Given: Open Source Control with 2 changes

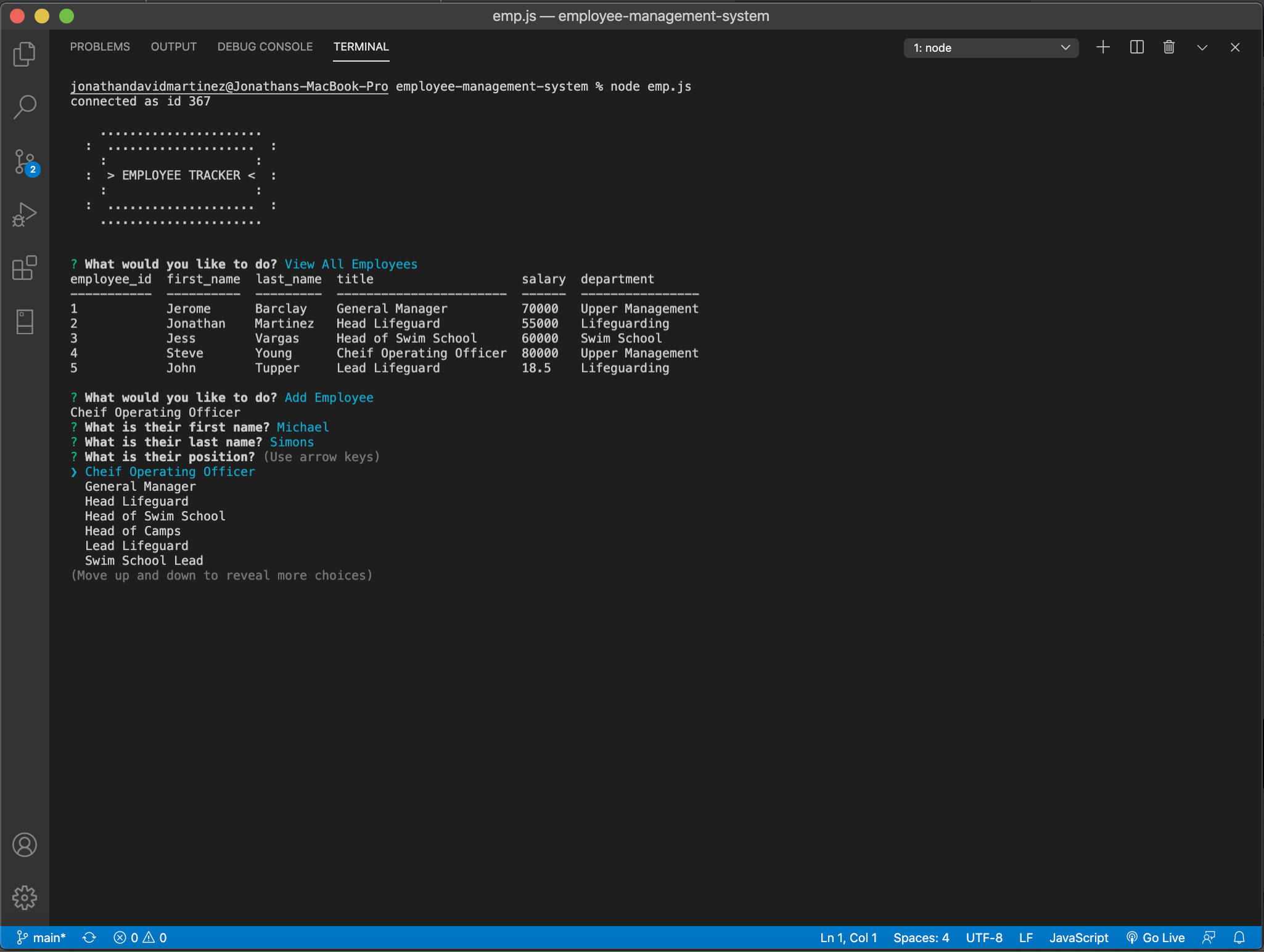Looking at the screenshot, I should [x=25, y=162].
